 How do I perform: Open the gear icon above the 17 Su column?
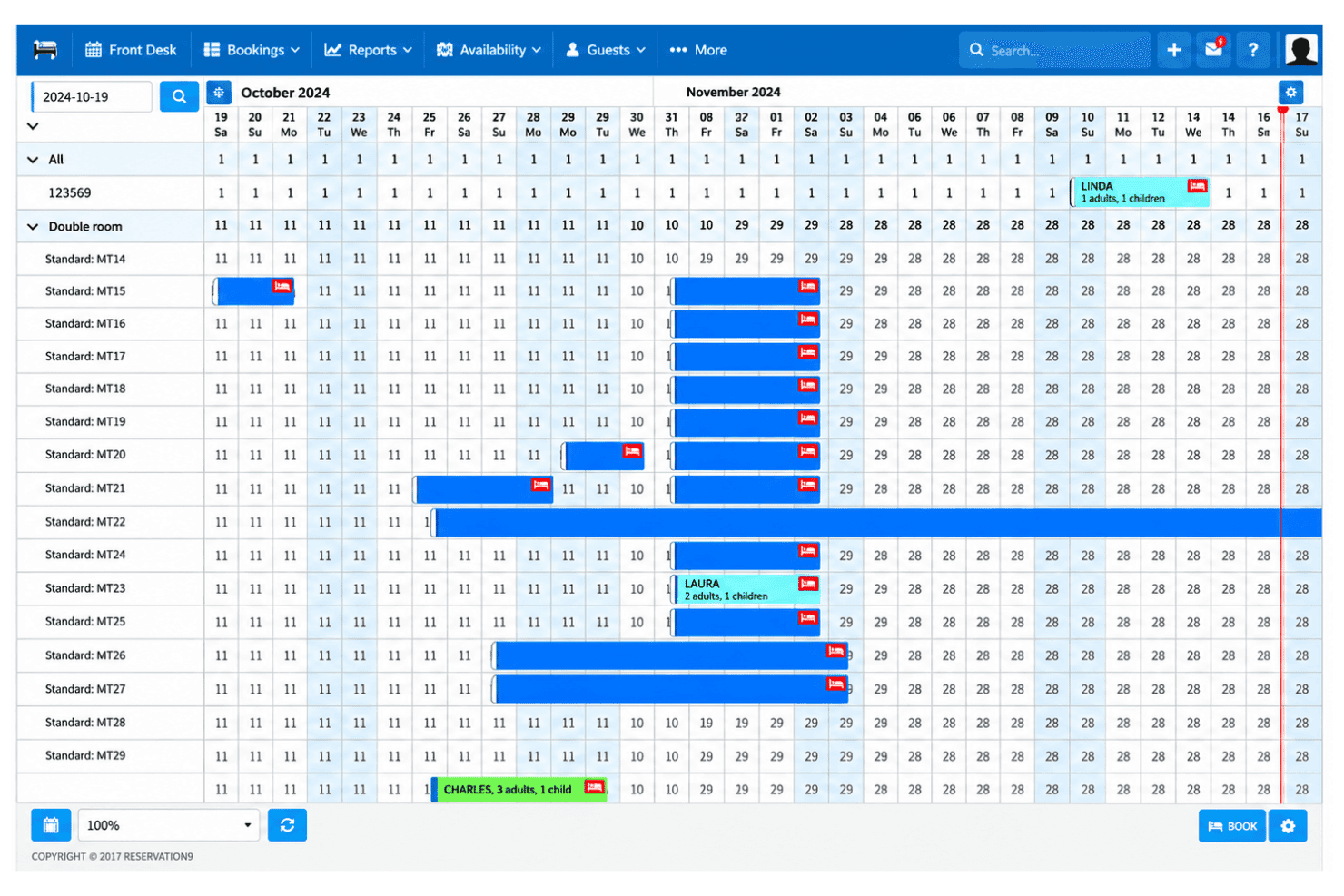click(1290, 92)
